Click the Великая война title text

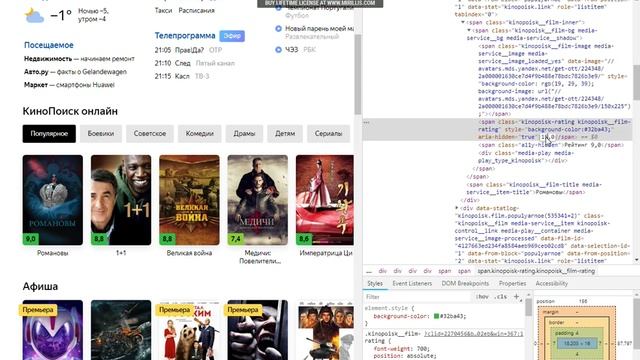tap(189, 253)
